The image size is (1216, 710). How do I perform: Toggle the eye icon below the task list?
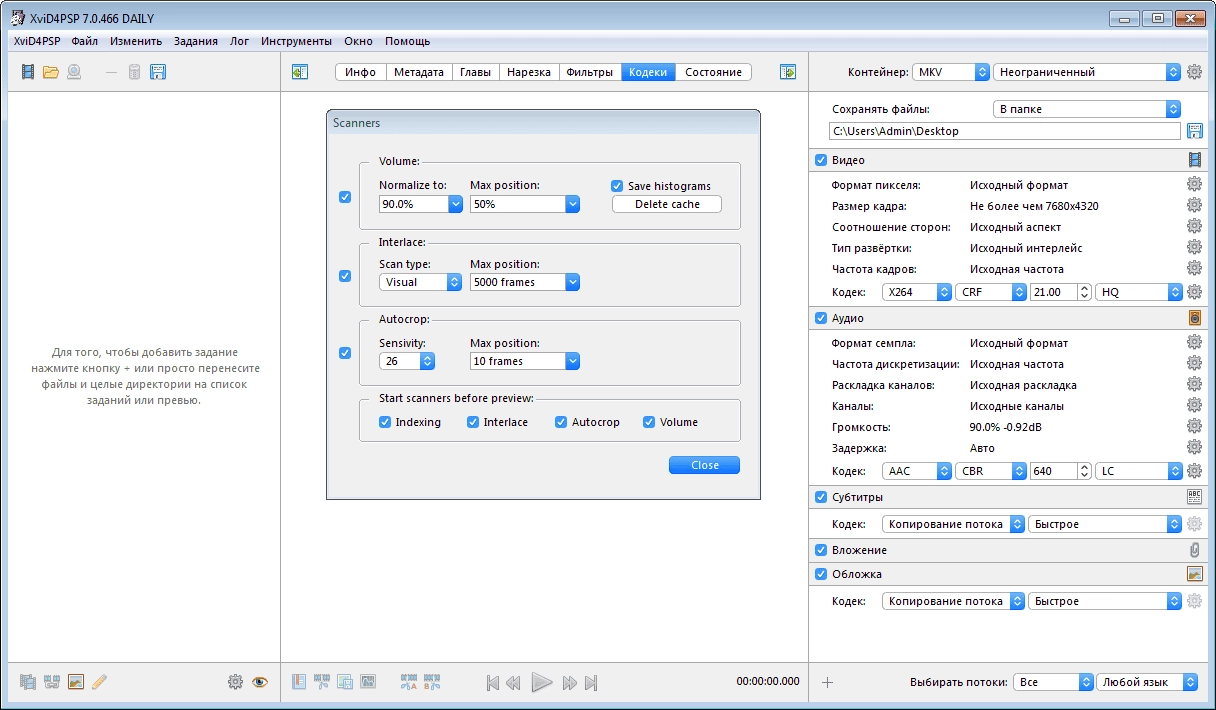260,682
